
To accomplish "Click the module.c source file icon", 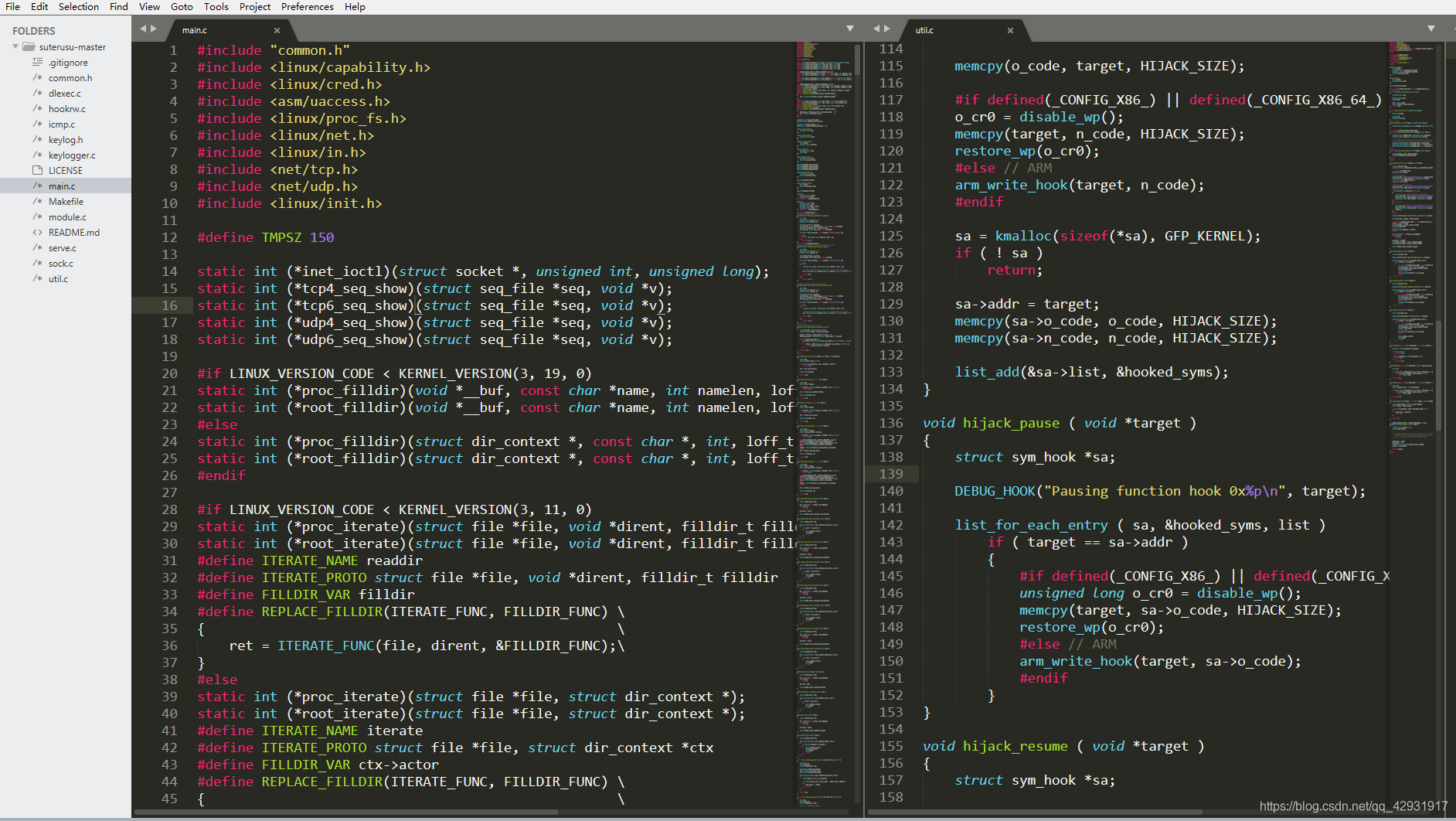I will (x=37, y=216).
